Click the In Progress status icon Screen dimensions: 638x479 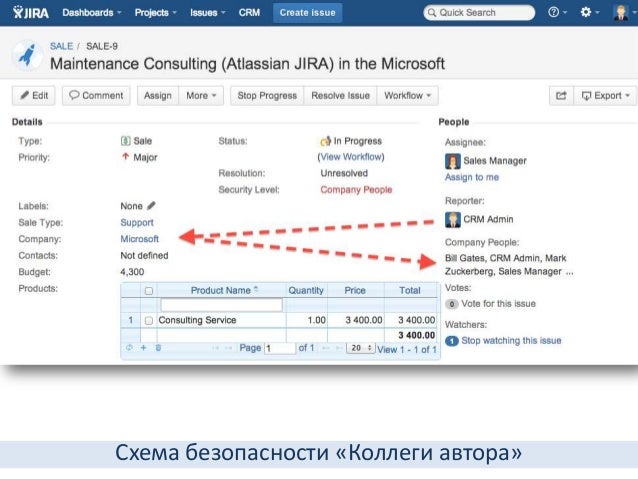[326, 141]
